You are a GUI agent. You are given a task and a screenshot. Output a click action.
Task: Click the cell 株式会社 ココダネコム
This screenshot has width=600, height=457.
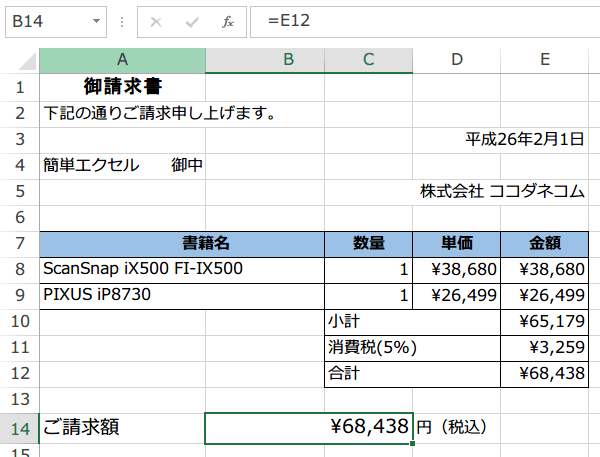click(545, 191)
